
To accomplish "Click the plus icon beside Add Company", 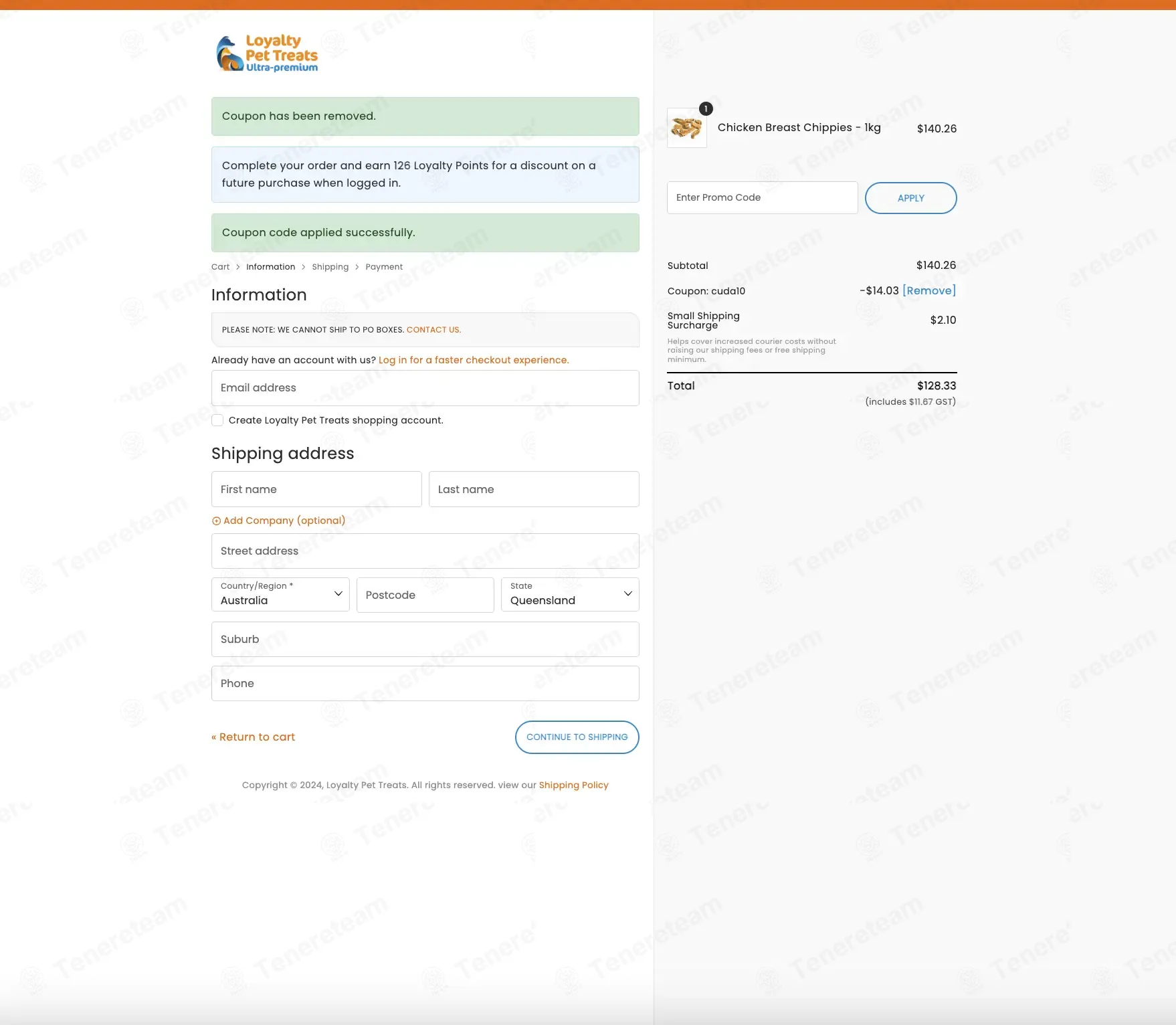I will click(216, 521).
